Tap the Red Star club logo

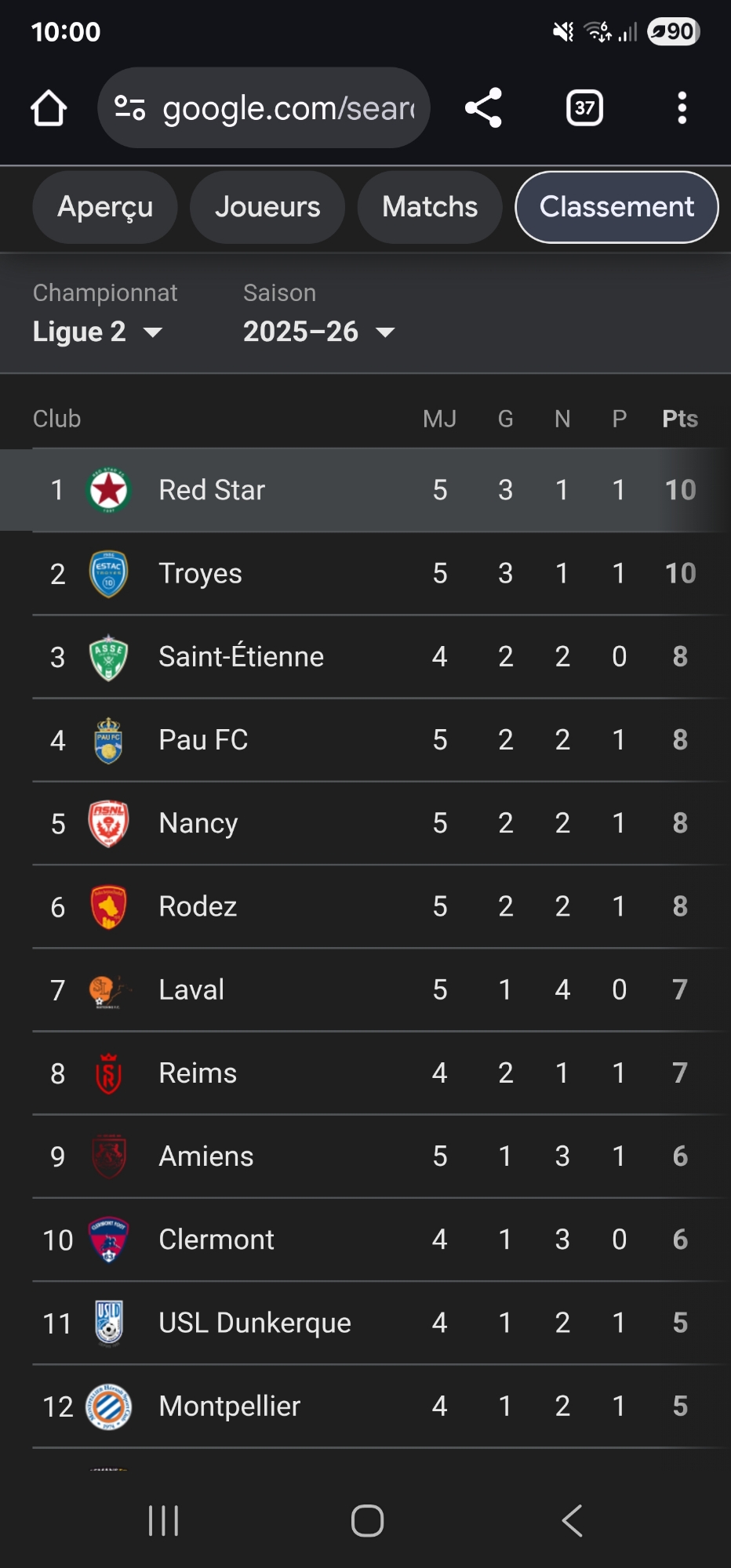(x=108, y=490)
